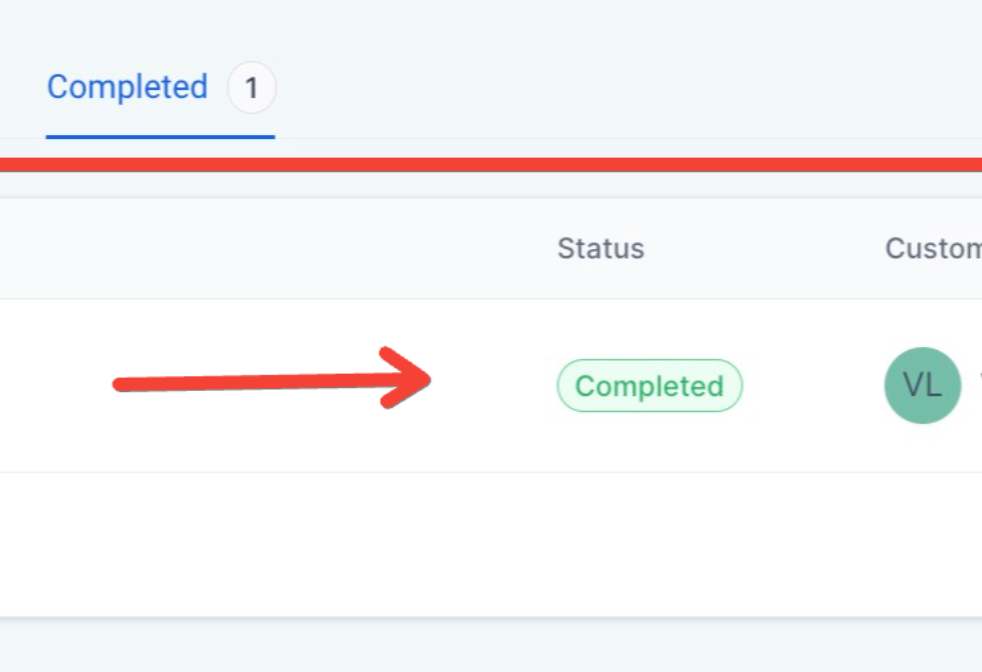This screenshot has height=672, width=982.
Task: Click the tail end of the red arrow
Action: tap(125, 384)
